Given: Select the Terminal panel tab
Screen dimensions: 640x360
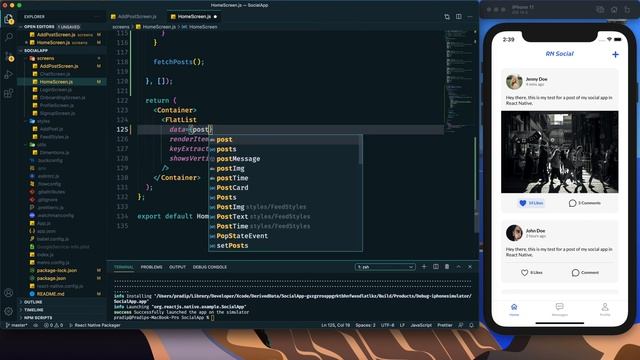Looking at the screenshot, I should tap(124, 267).
